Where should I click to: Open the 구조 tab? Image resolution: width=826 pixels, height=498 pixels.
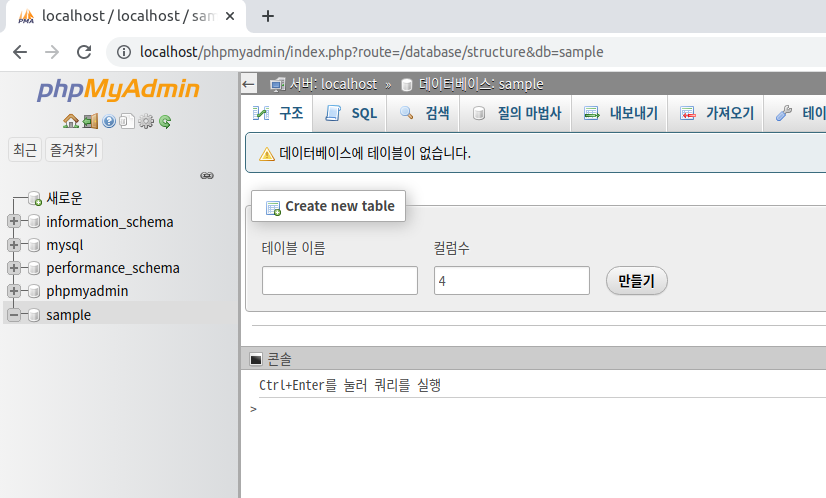click(x=278, y=113)
